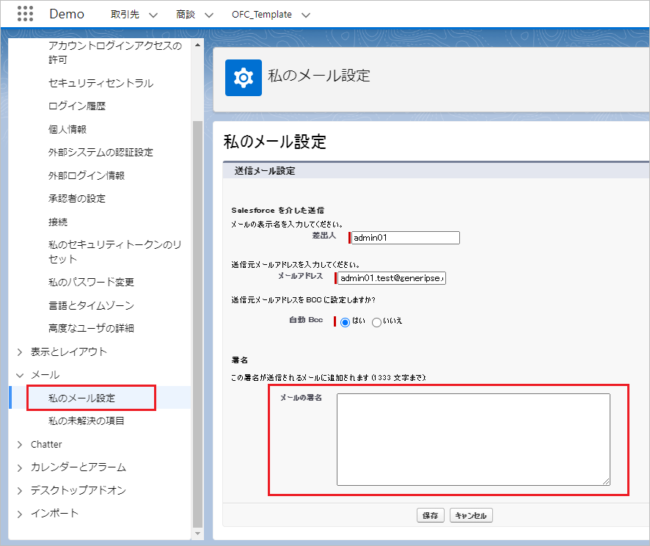650x546 pixels.
Task: Click the sidebar scrollbar up arrow
Action: pos(197,44)
